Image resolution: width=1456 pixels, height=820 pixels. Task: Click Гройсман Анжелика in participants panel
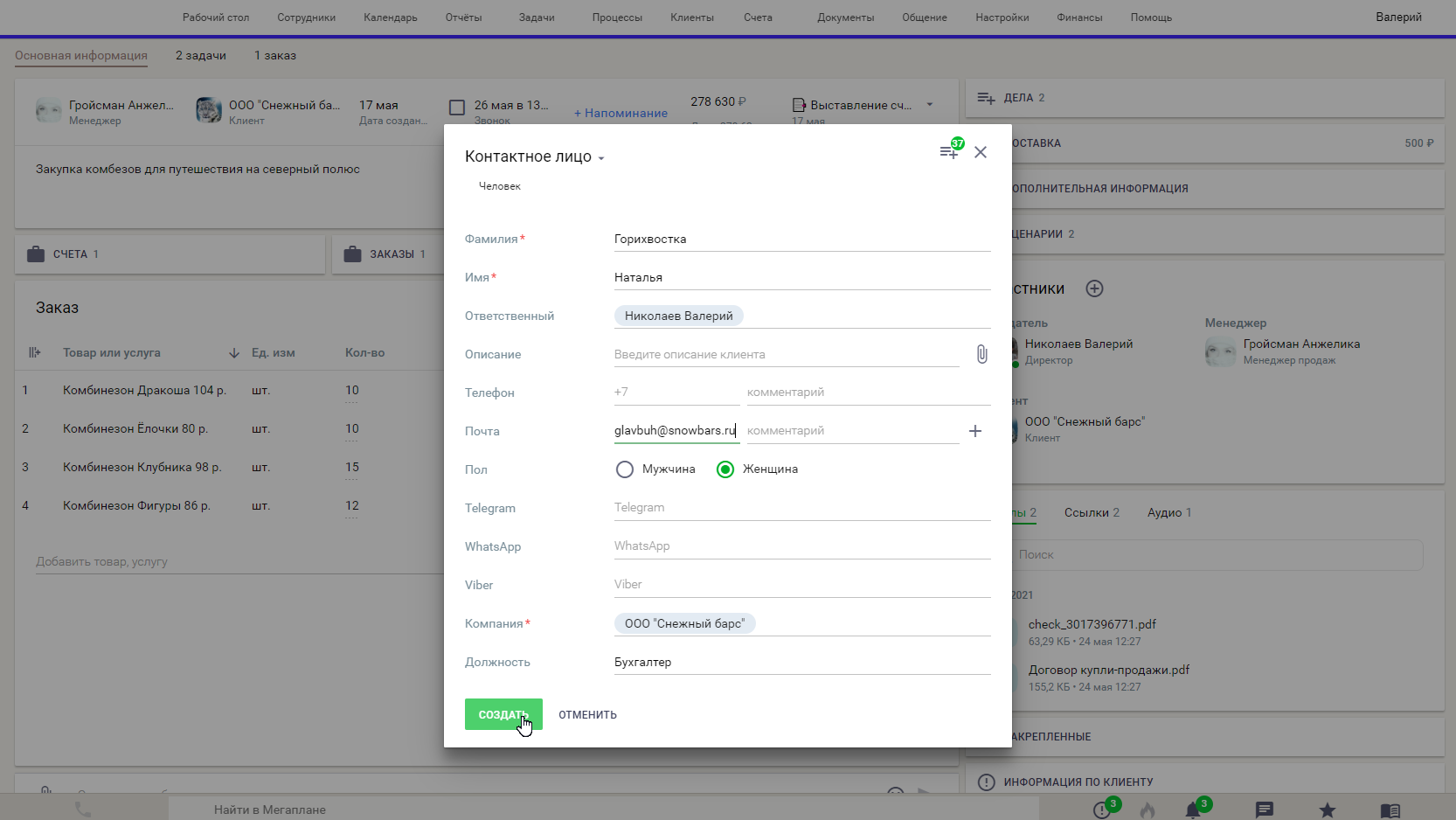tap(1301, 344)
